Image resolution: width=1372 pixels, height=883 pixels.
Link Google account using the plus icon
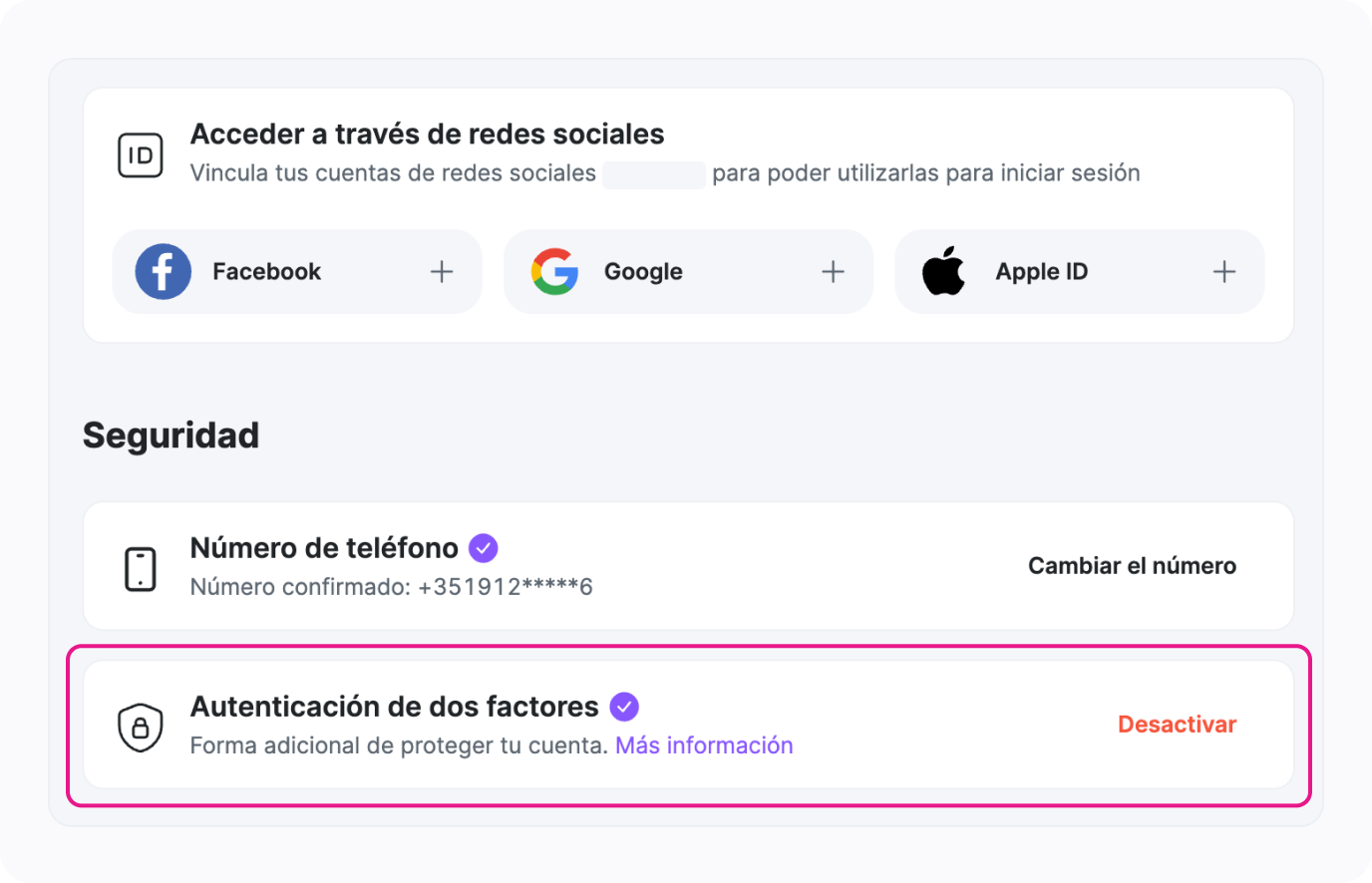(x=833, y=271)
